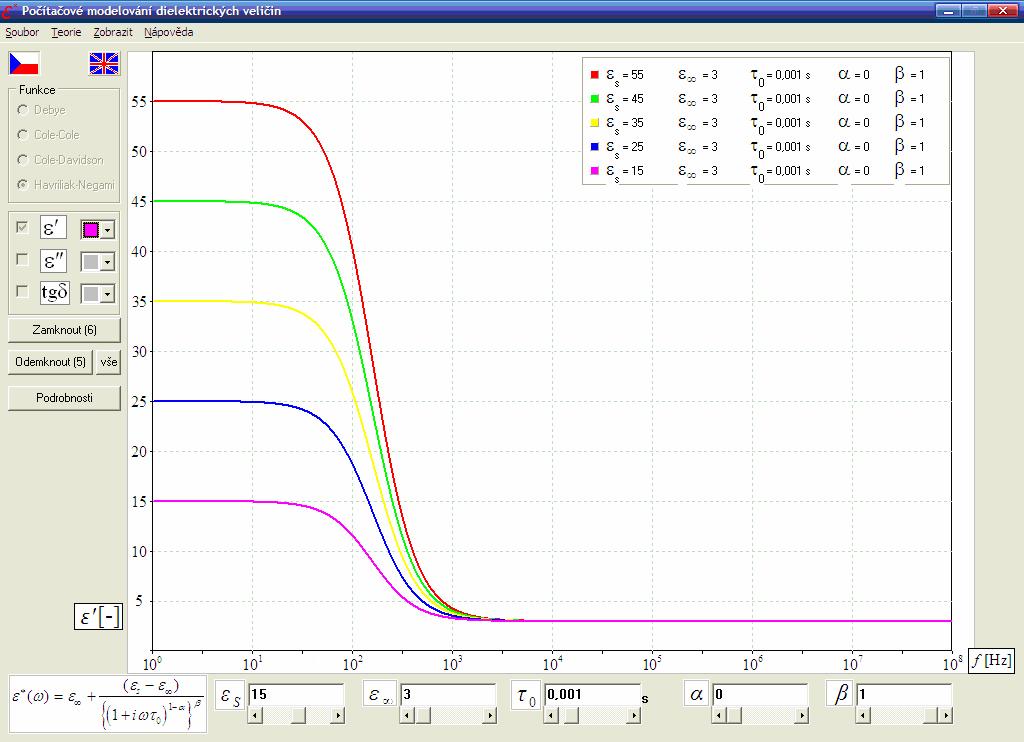Increase τ0 with right scroll arrow

(633, 716)
